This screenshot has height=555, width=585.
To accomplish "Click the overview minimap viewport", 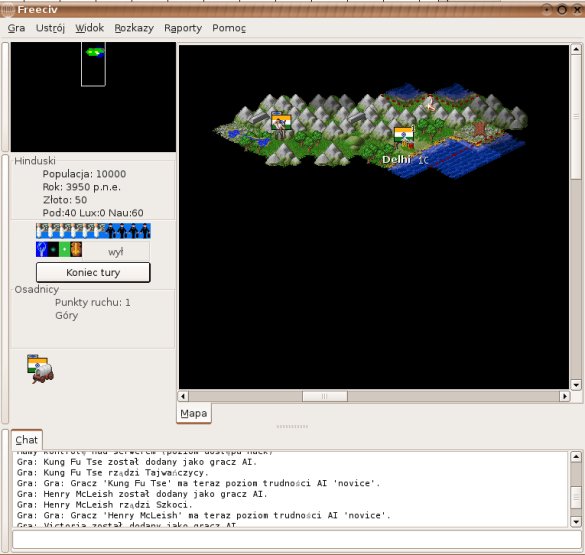I will [x=93, y=64].
